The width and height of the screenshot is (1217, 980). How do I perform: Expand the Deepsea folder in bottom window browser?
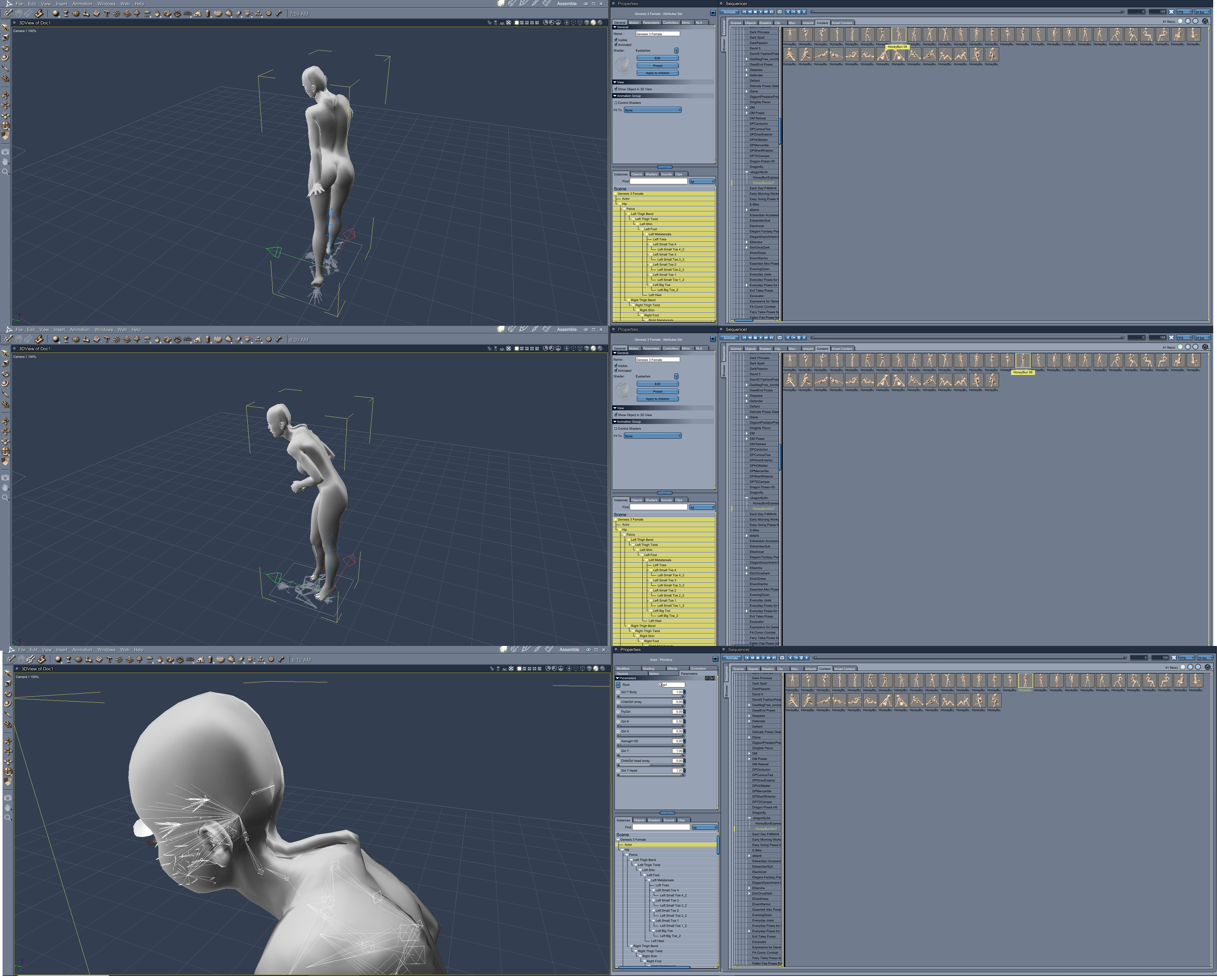coord(749,716)
